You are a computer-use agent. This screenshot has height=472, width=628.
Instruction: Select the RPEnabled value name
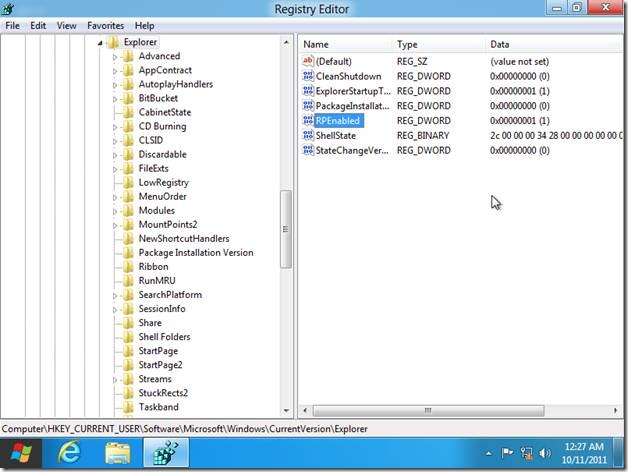click(x=338, y=121)
